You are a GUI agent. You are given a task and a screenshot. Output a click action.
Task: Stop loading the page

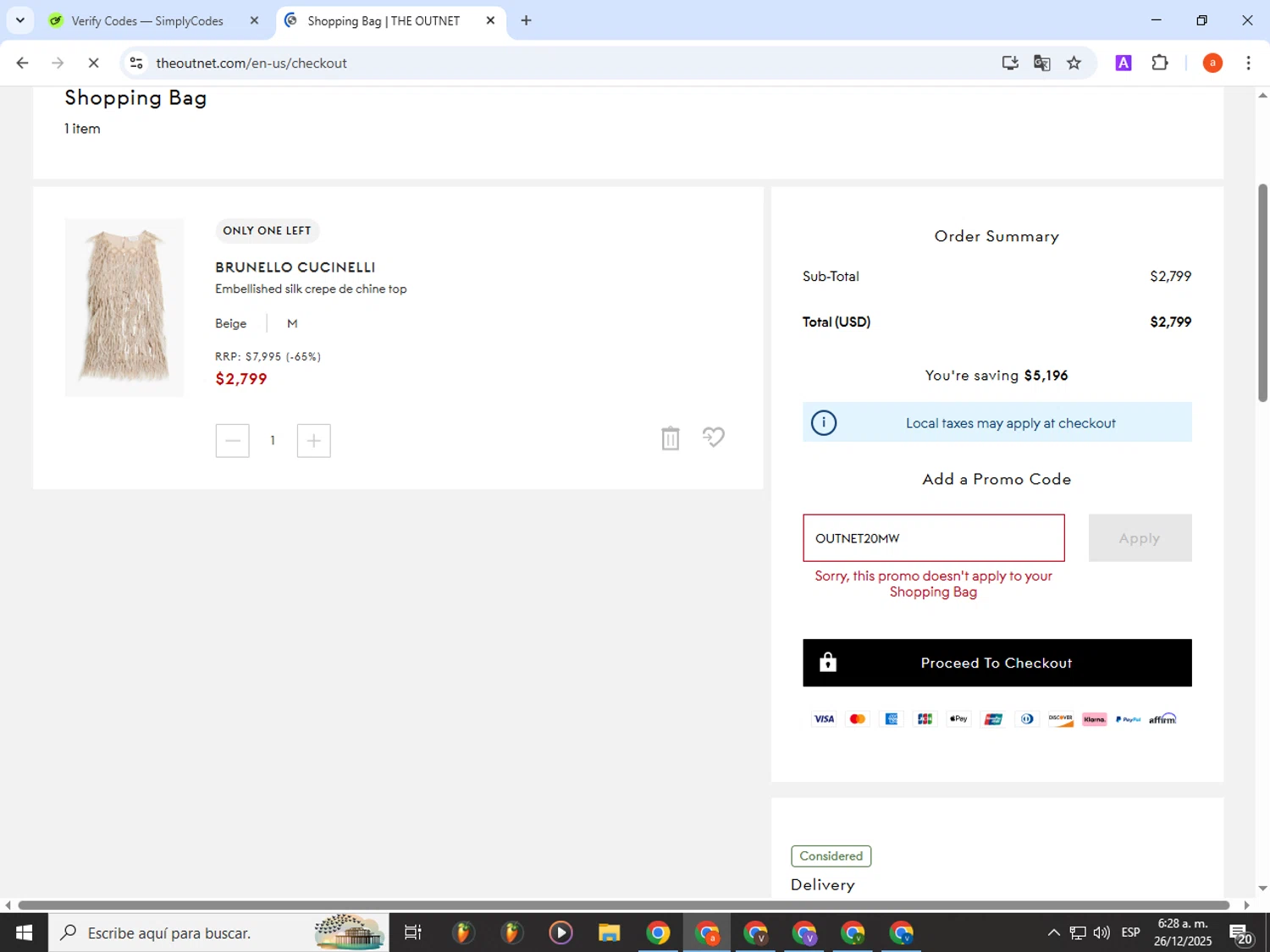(93, 63)
